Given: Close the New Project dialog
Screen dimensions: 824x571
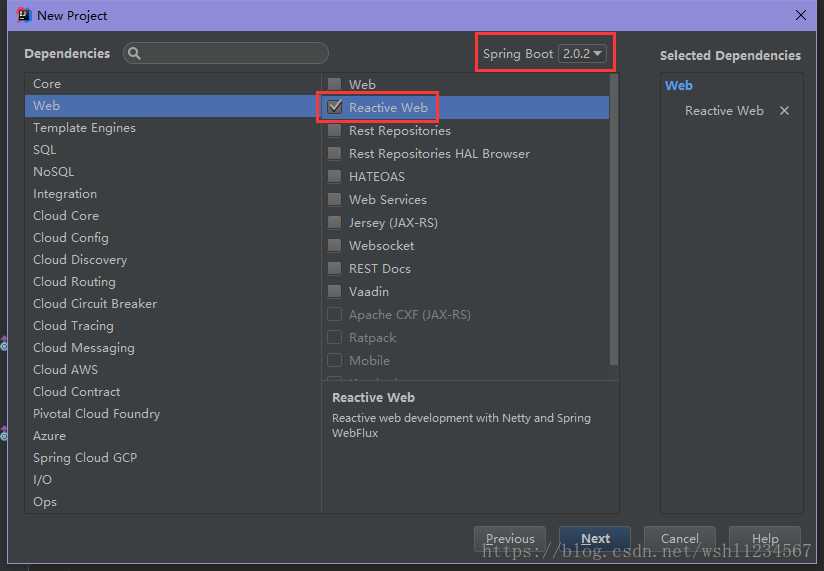Looking at the screenshot, I should point(800,15).
